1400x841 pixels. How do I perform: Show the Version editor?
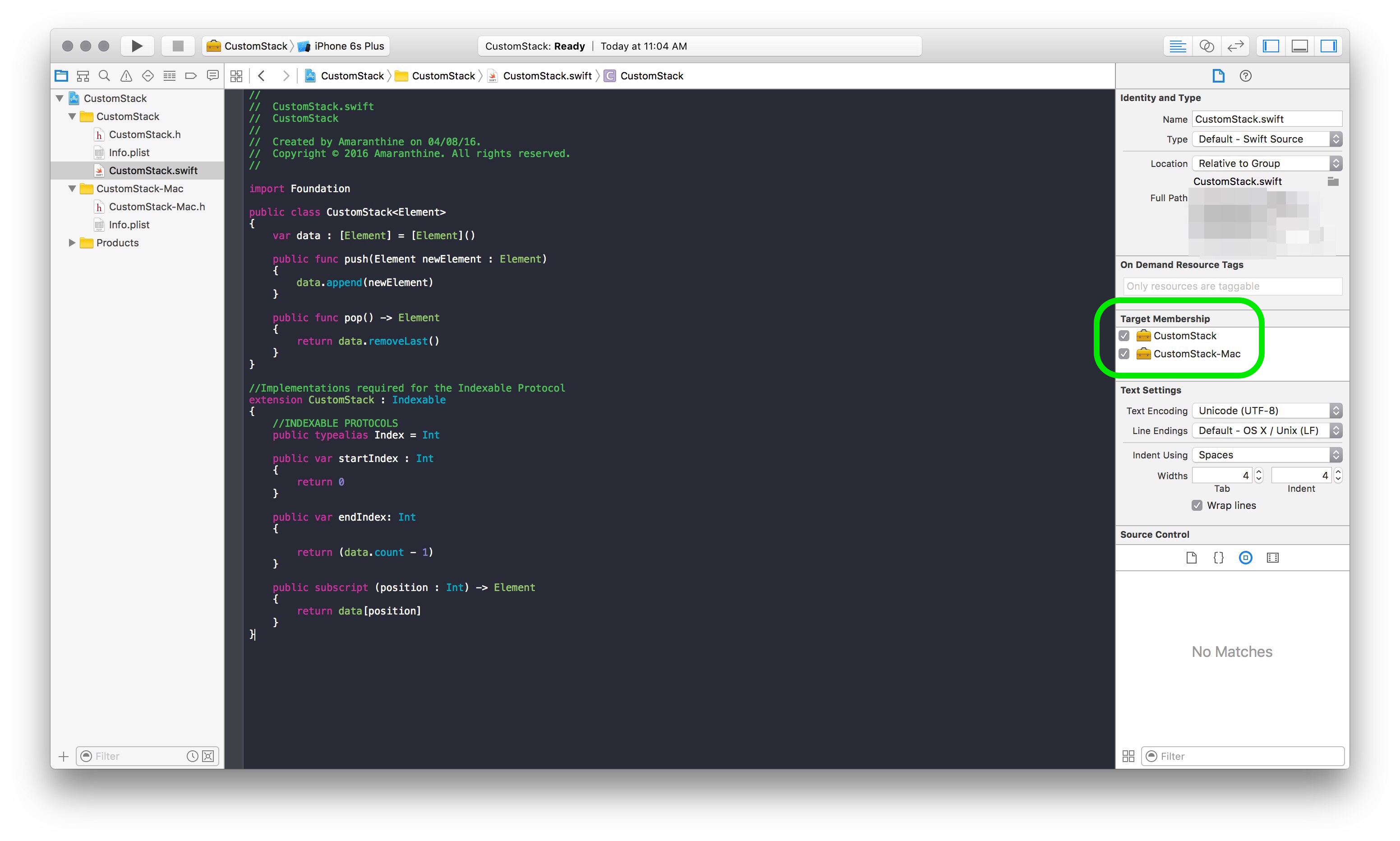coord(1235,46)
